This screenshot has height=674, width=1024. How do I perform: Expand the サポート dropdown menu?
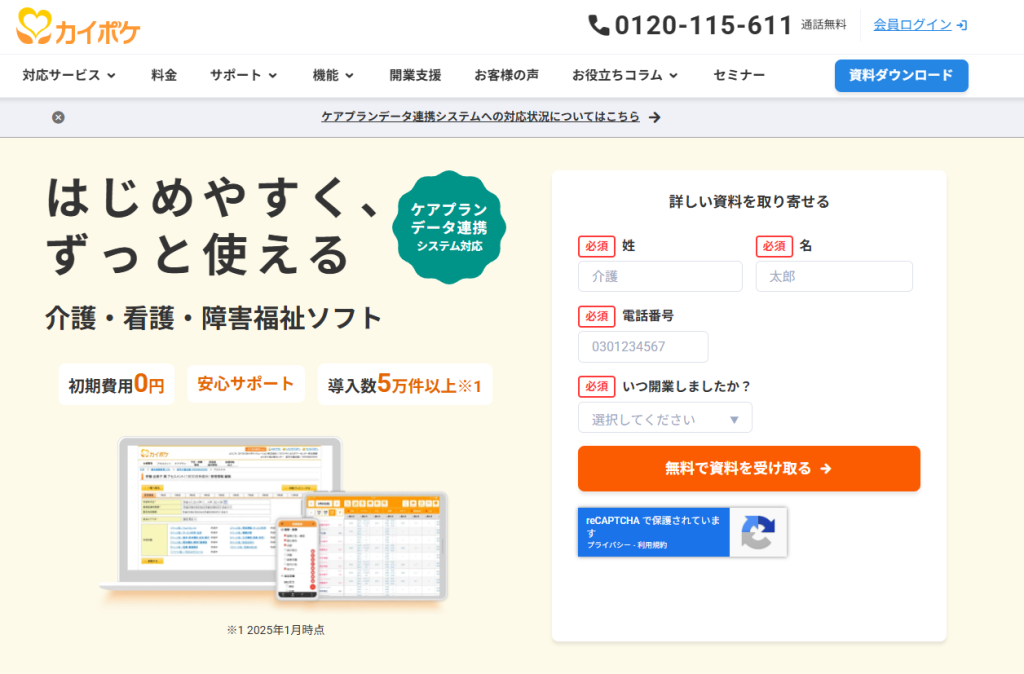pyautogui.click(x=243, y=75)
